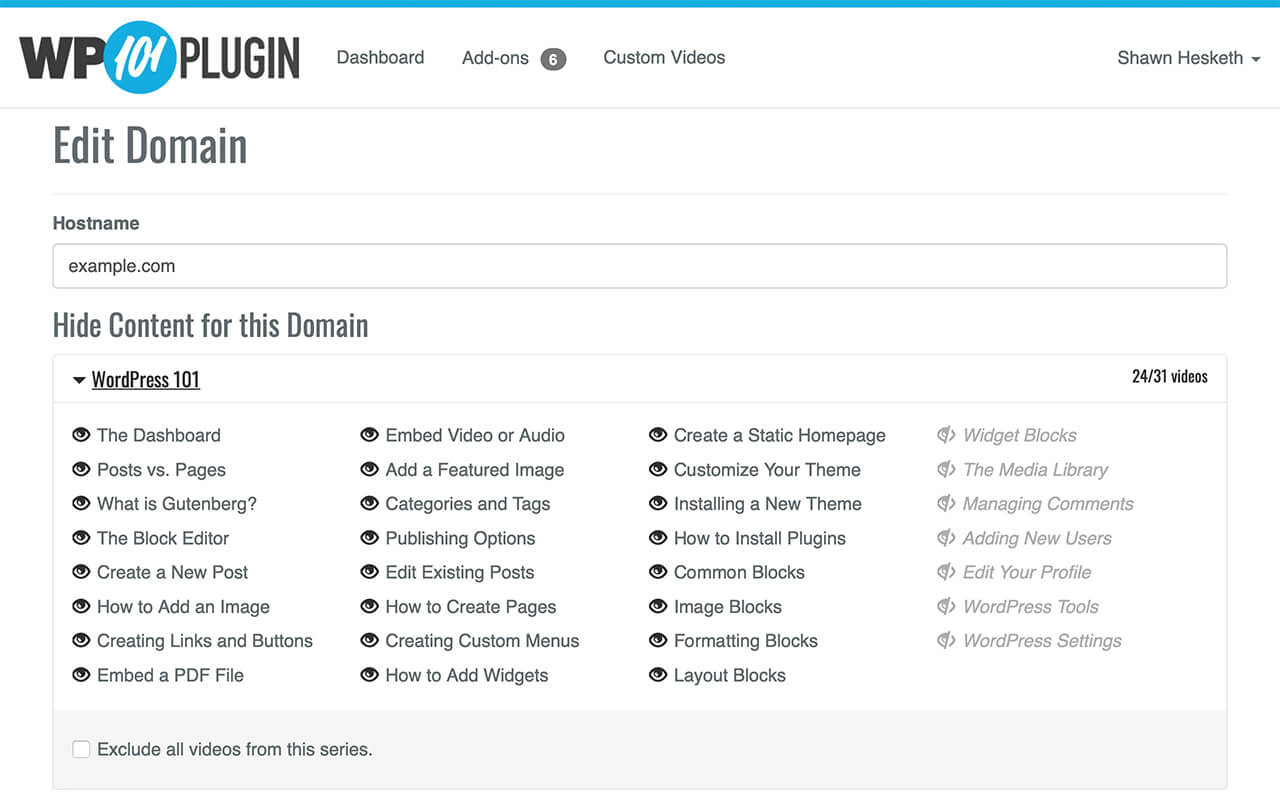Click the text "Creating Custom Menus"
1280x800 pixels.
coord(482,641)
